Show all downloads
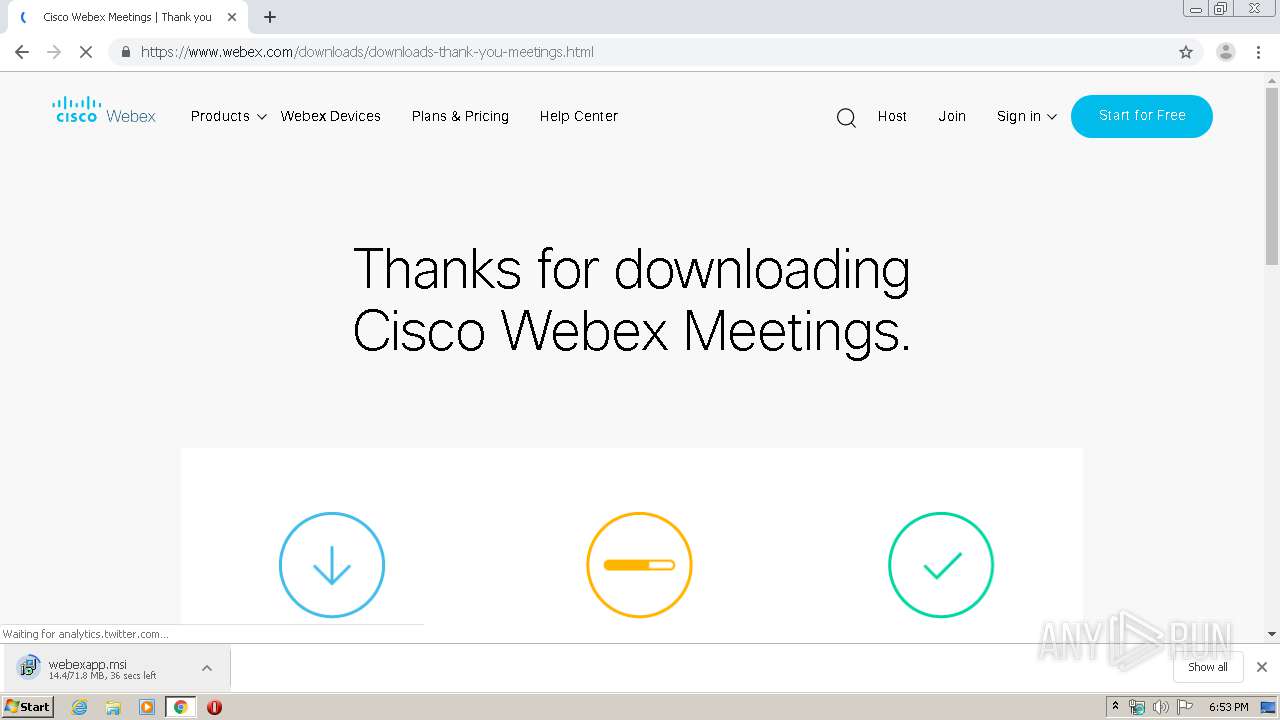1280x720 pixels. point(1208,667)
